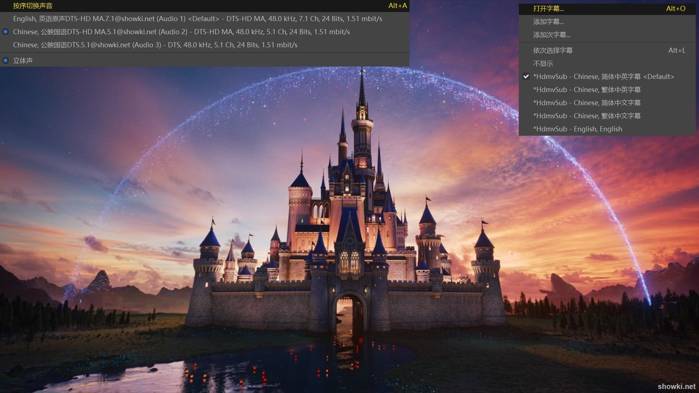Select 依次选择字幕 cycle subtitles entry
Screen dimensions: 699x393
pos(607,50)
